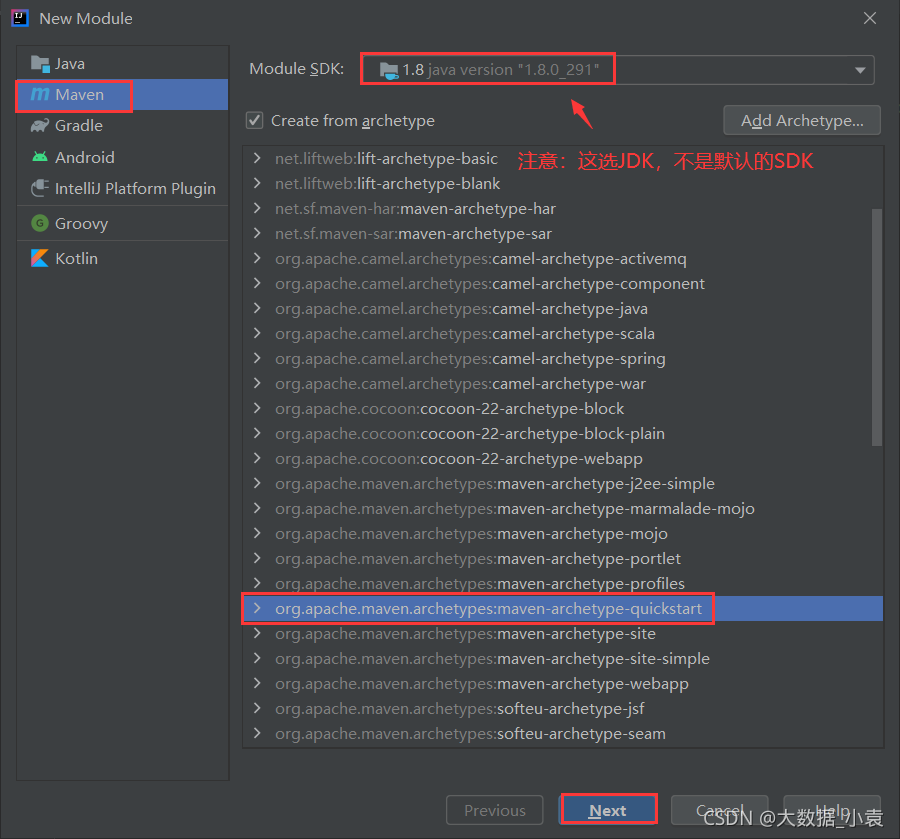The width and height of the screenshot is (900, 839).
Task: Select maven-archetype-marmalade-mojo row
Action: click(562, 508)
